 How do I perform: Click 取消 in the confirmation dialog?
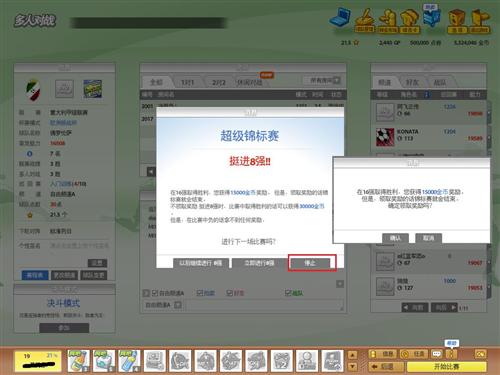coord(429,238)
